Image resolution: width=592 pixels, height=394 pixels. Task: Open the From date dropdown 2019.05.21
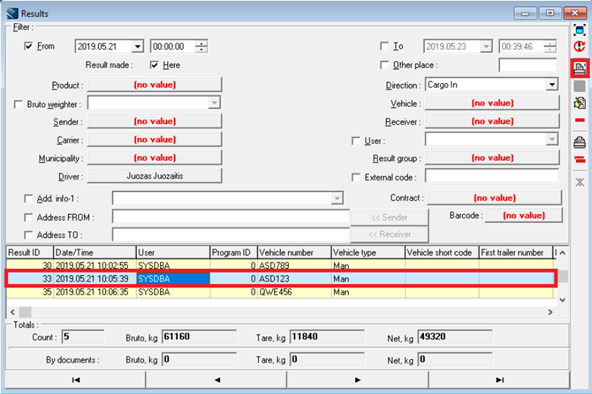pos(138,46)
